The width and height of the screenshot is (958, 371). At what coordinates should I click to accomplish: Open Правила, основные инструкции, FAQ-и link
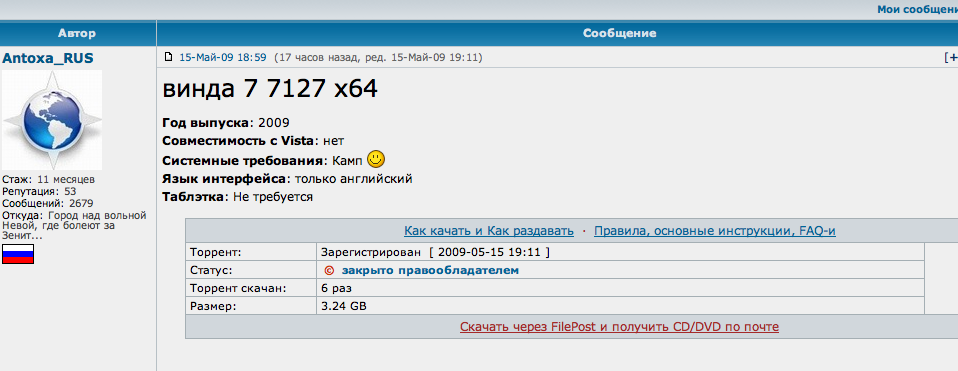tap(715, 231)
